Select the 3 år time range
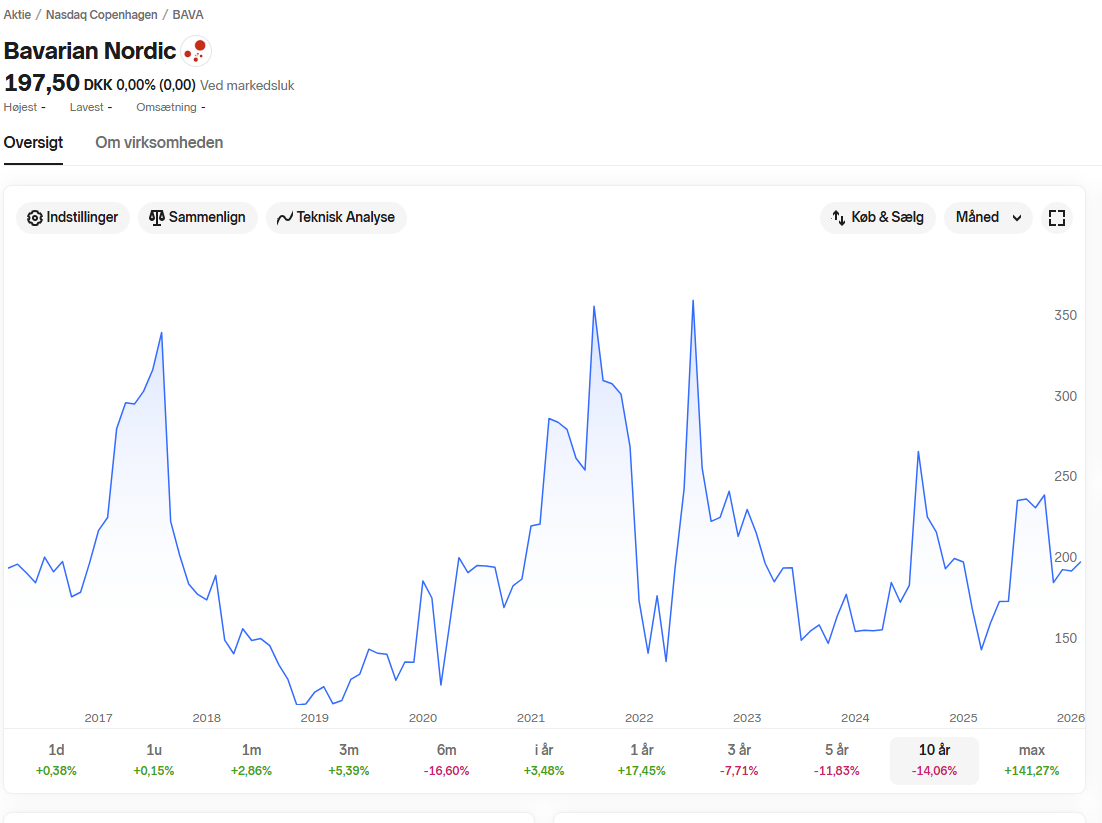The image size is (1102, 823). (x=739, y=760)
